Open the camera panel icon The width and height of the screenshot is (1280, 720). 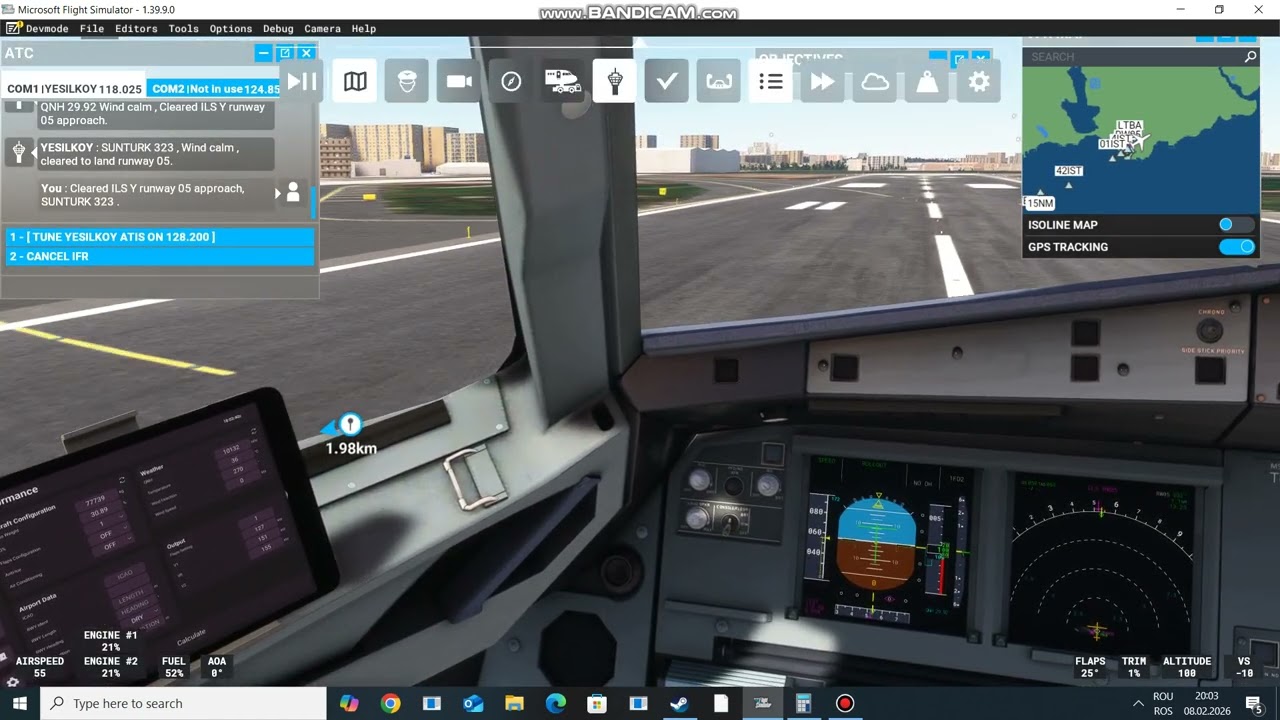459,81
